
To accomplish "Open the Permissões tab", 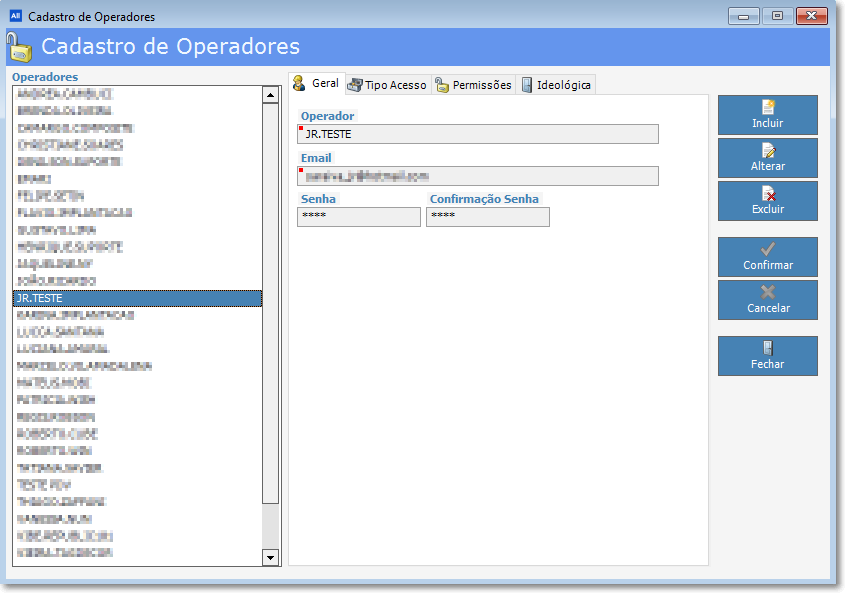I will pyautogui.click(x=474, y=85).
